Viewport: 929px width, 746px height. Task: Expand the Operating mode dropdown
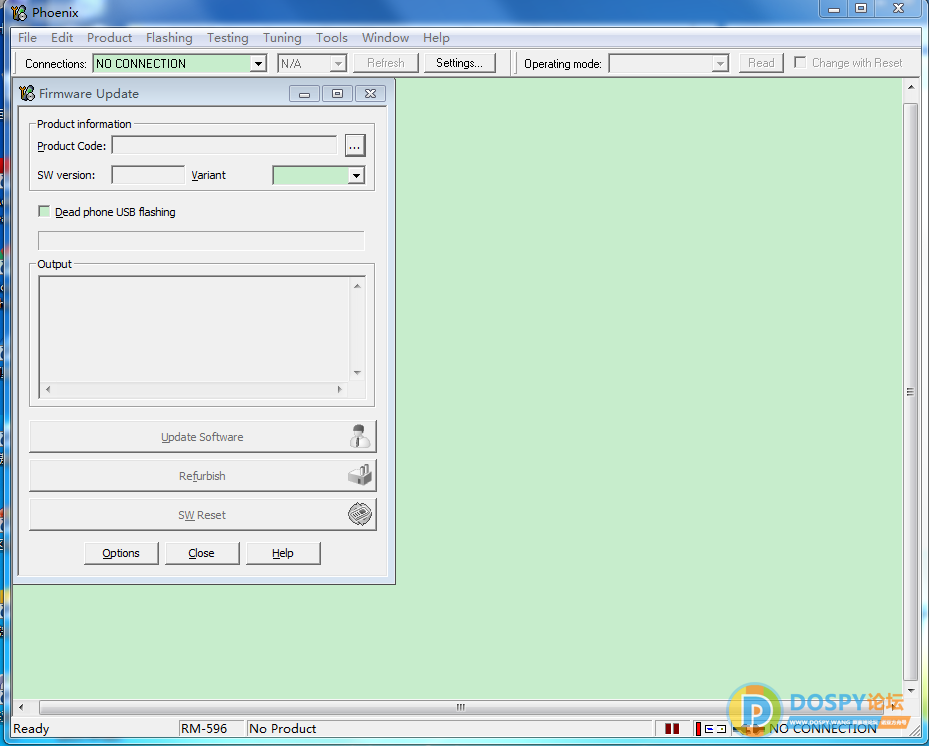tap(720, 63)
